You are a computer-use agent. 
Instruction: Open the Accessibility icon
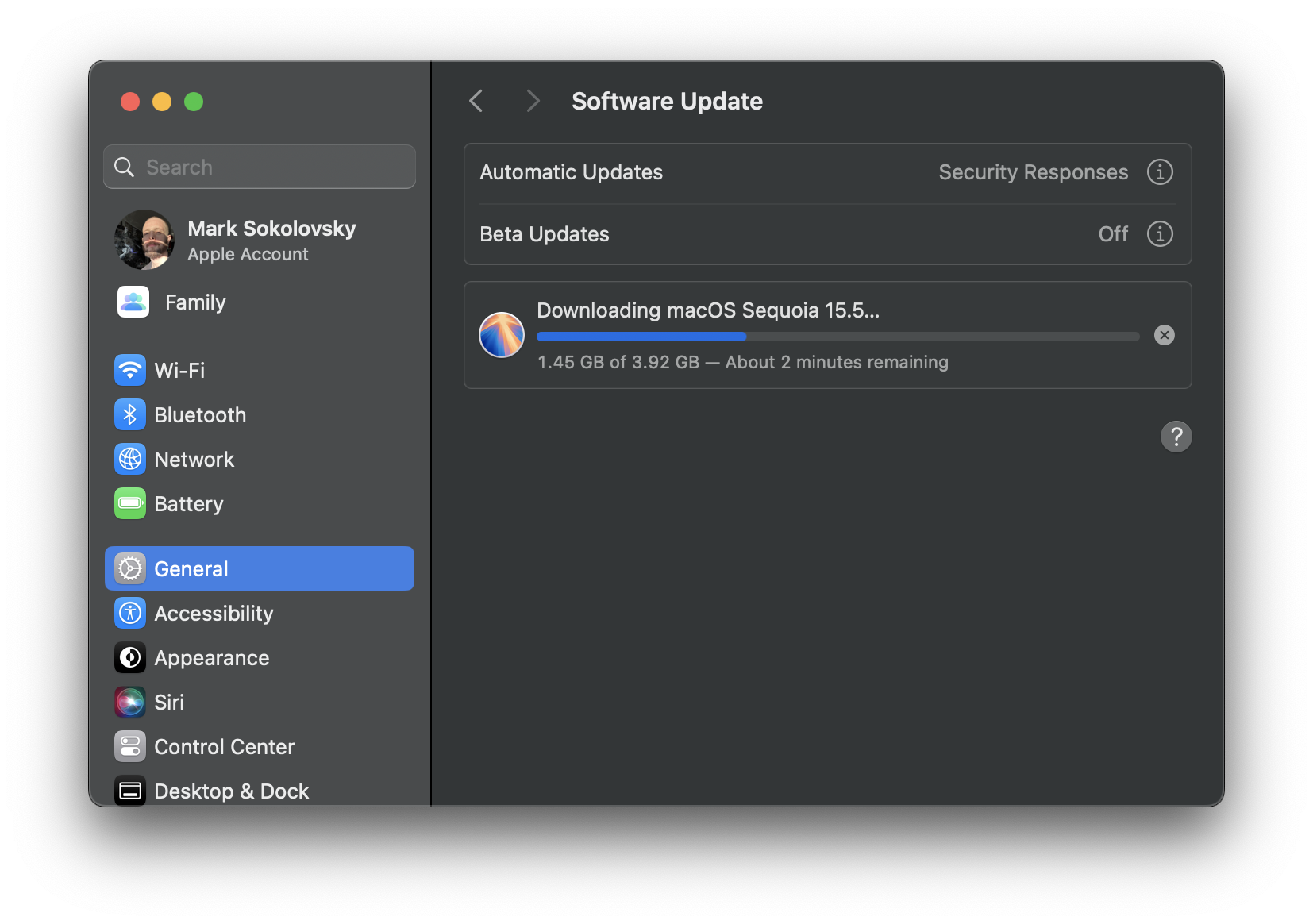pyautogui.click(x=130, y=613)
